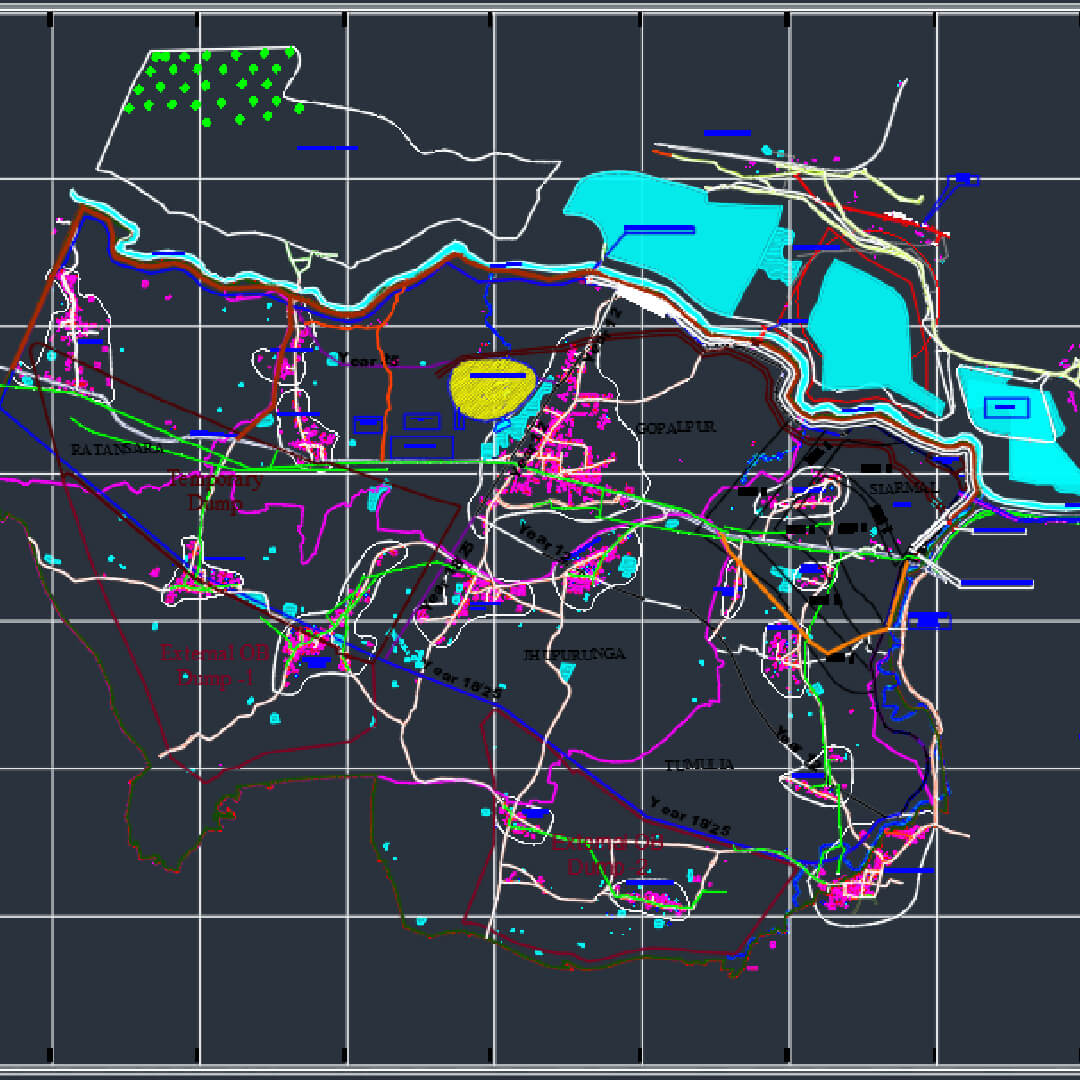Select the cyan pond enclosed by red loop
The width and height of the screenshot is (1080, 1080).
pyautogui.click(x=868, y=330)
